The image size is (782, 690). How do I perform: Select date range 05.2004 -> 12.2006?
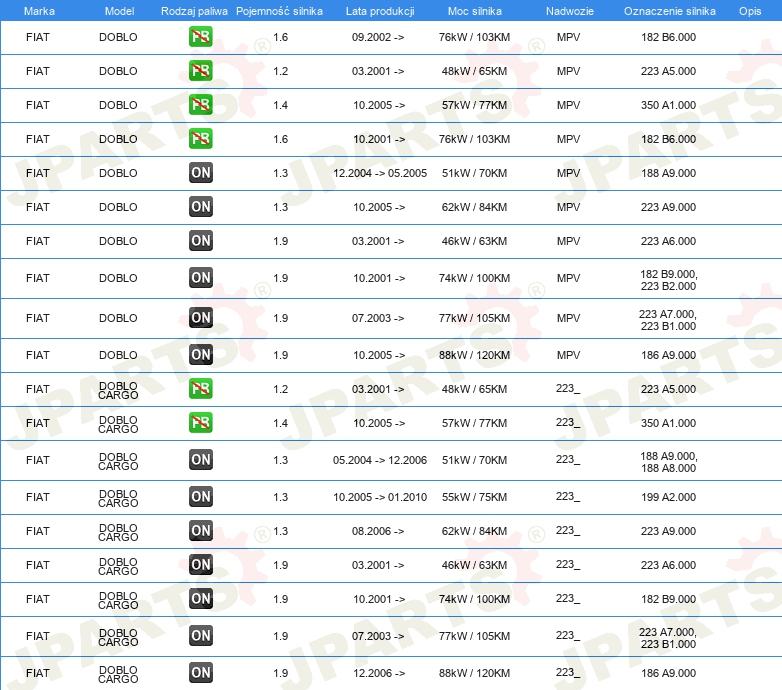380,460
